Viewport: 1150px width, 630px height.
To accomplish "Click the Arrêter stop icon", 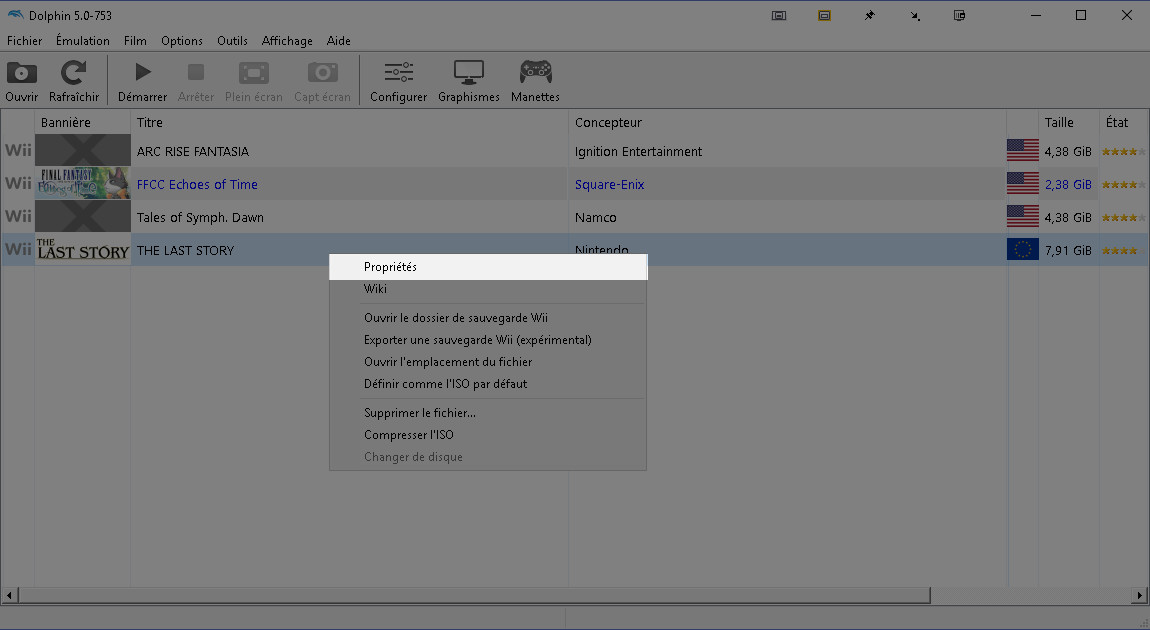I will pyautogui.click(x=196, y=73).
